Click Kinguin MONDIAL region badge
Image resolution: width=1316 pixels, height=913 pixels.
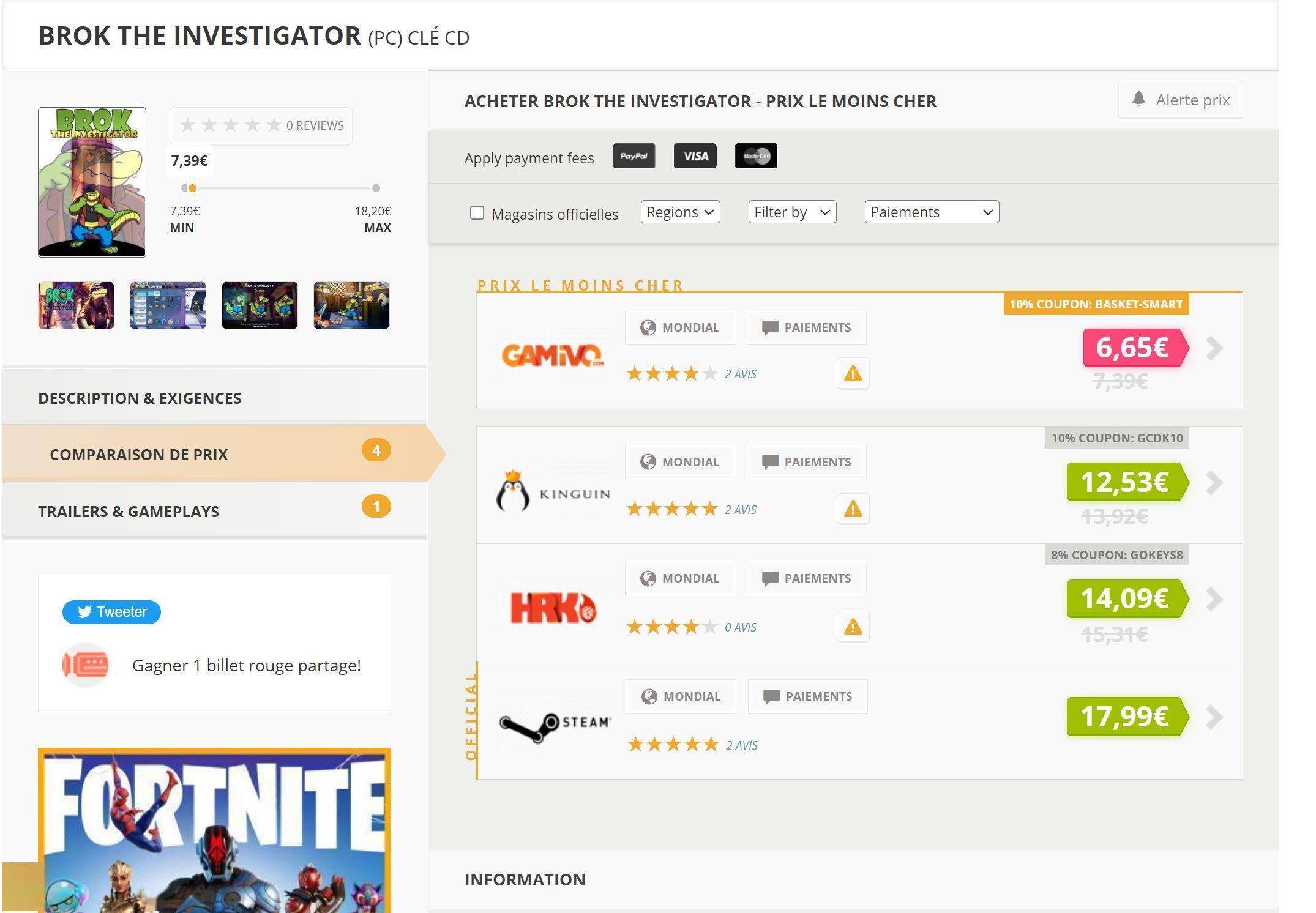[679, 462]
